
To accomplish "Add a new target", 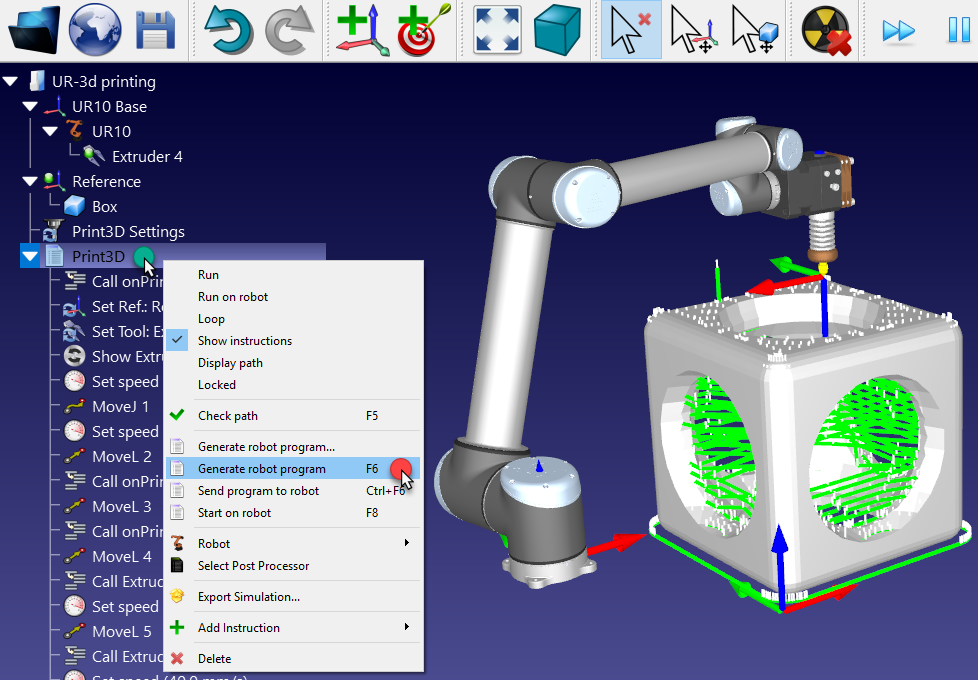I will point(419,30).
